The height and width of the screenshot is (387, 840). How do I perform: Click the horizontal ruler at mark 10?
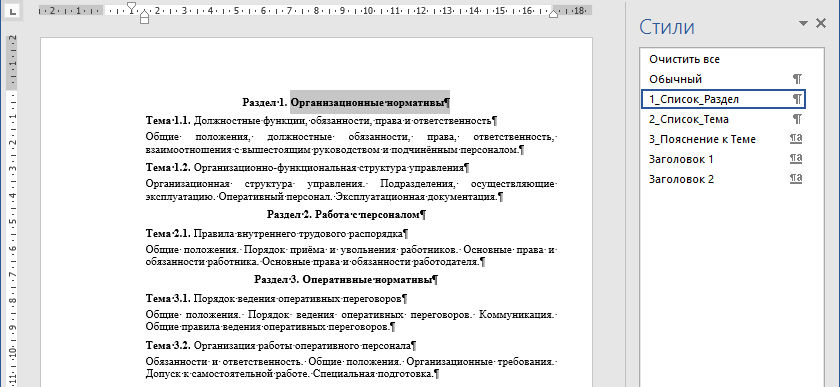[x=369, y=10]
